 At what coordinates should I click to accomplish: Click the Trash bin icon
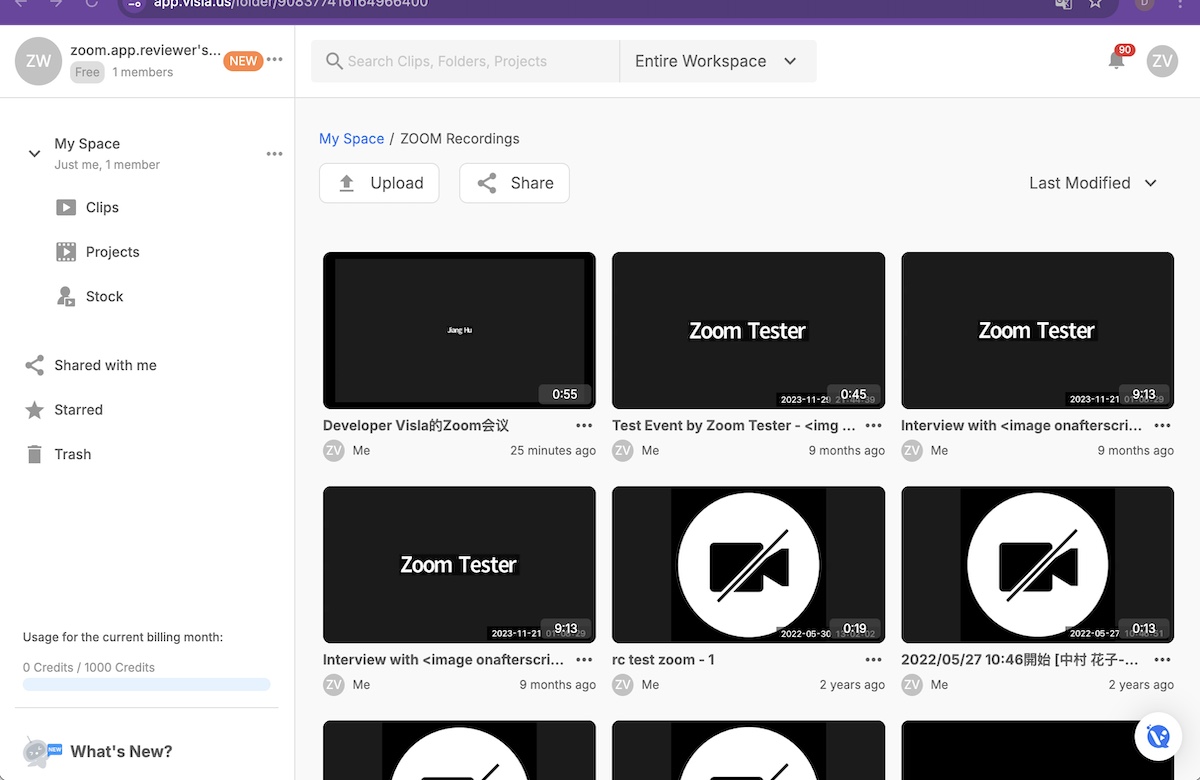pyautogui.click(x=34, y=454)
